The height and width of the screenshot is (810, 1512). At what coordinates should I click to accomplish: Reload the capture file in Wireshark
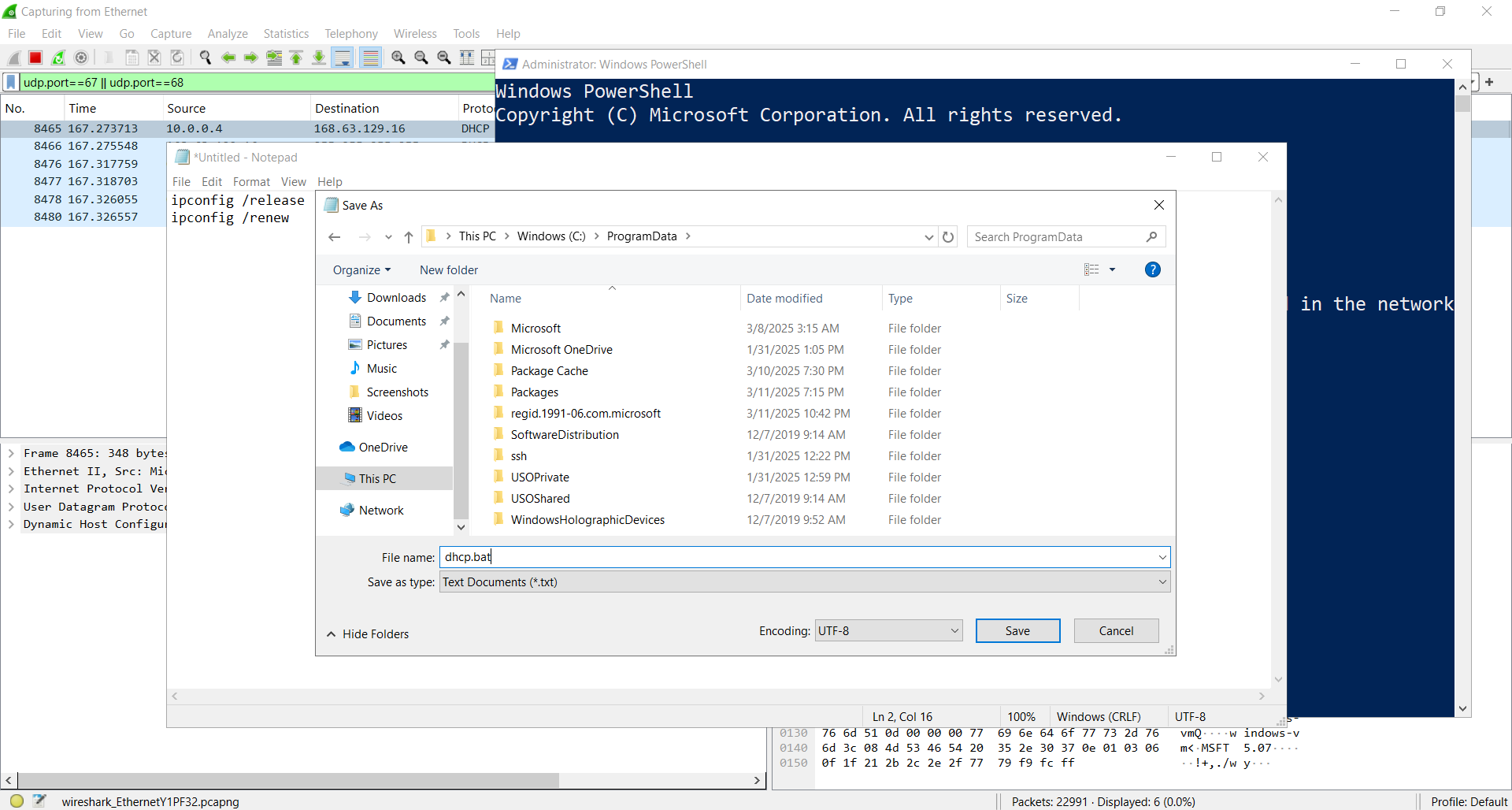tap(177, 58)
